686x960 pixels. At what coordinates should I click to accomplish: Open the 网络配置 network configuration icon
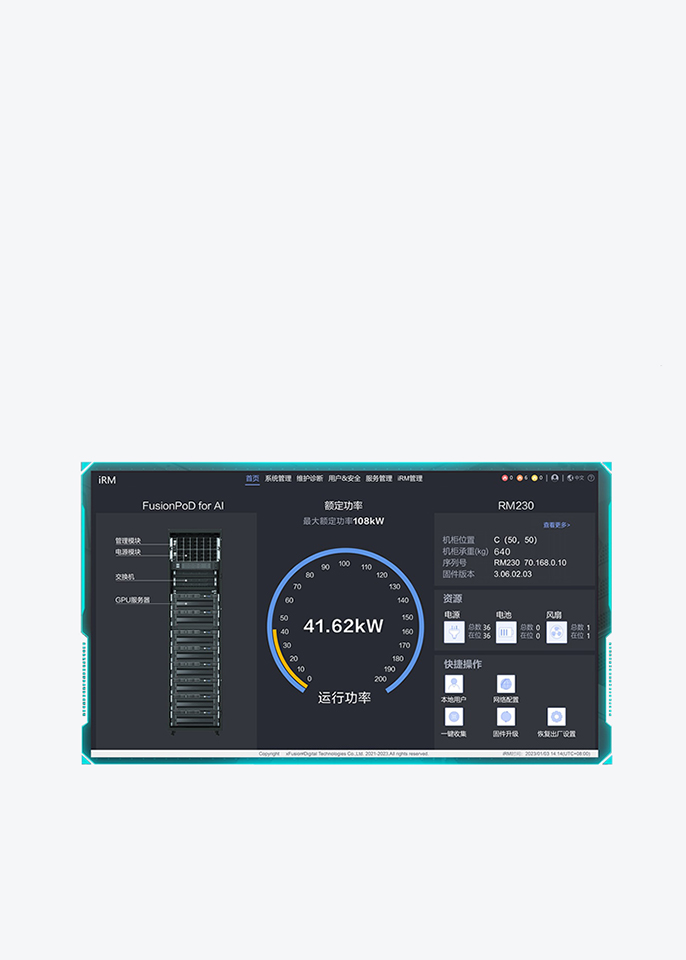505,684
